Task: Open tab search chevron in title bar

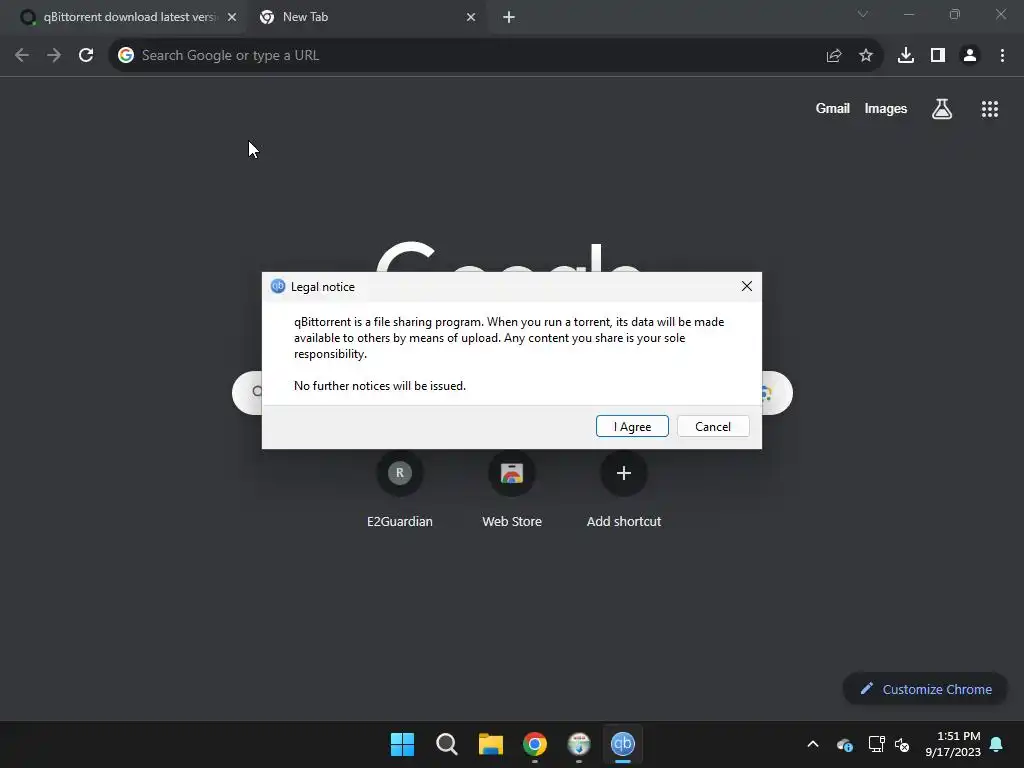Action: pos(863,14)
